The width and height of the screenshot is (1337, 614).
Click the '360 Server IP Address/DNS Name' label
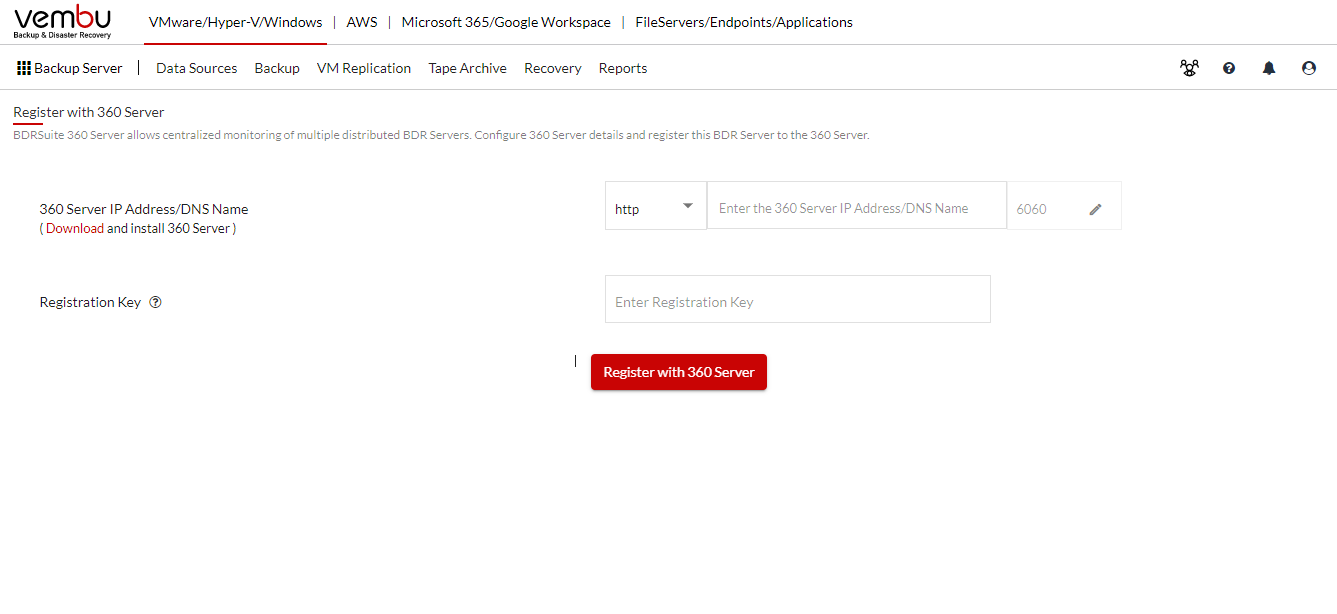click(144, 209)
